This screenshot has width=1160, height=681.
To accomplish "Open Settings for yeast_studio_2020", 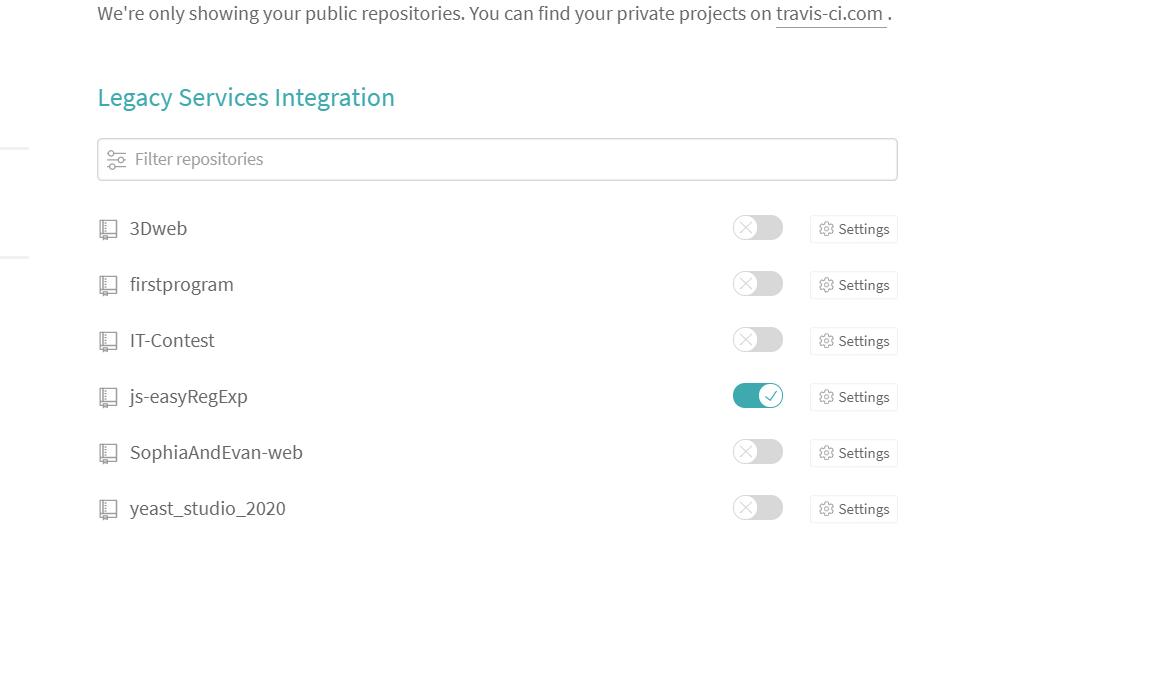I will tap(853, 509).
